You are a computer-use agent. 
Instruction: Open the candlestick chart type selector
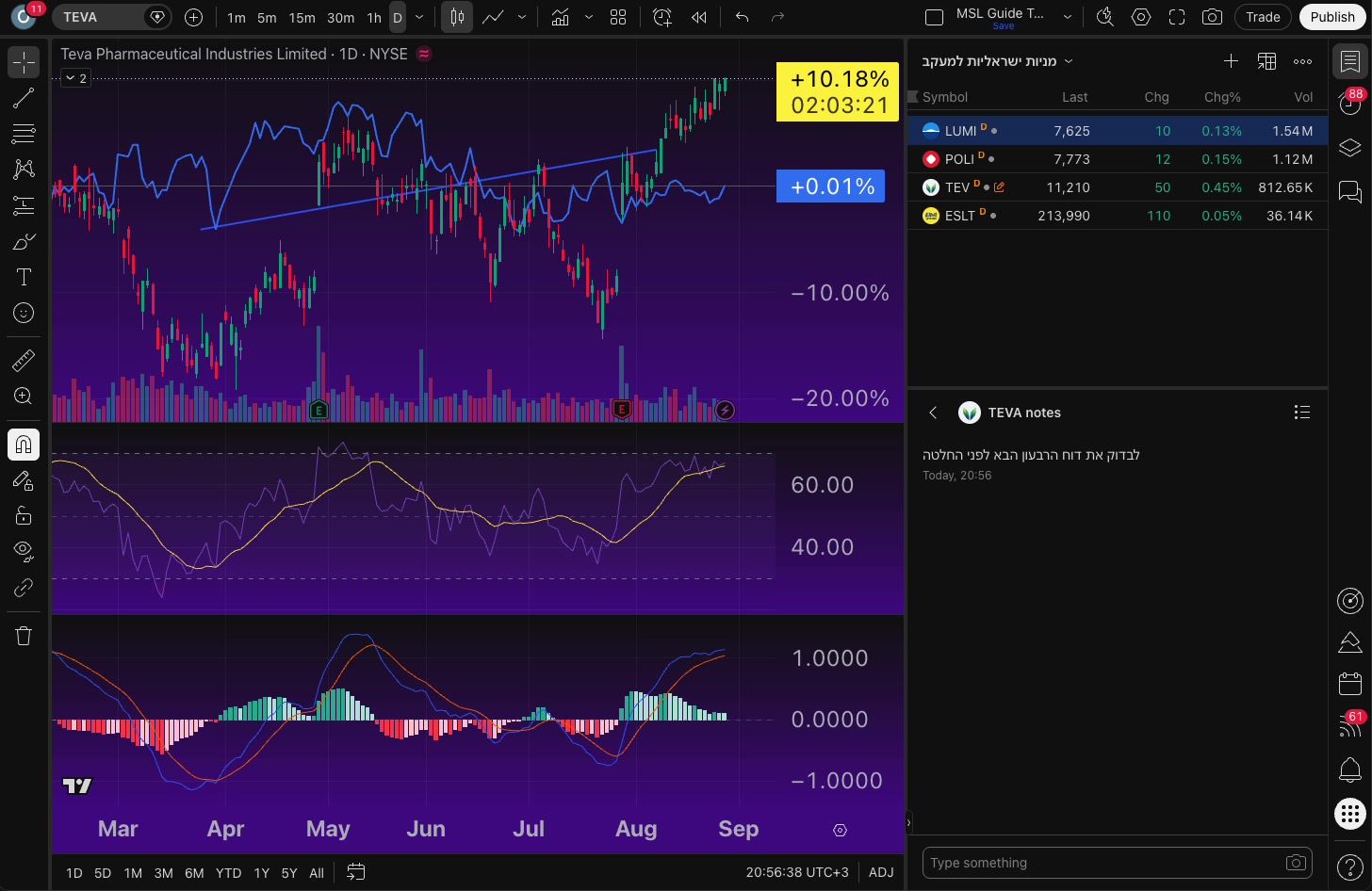[457, 17]
